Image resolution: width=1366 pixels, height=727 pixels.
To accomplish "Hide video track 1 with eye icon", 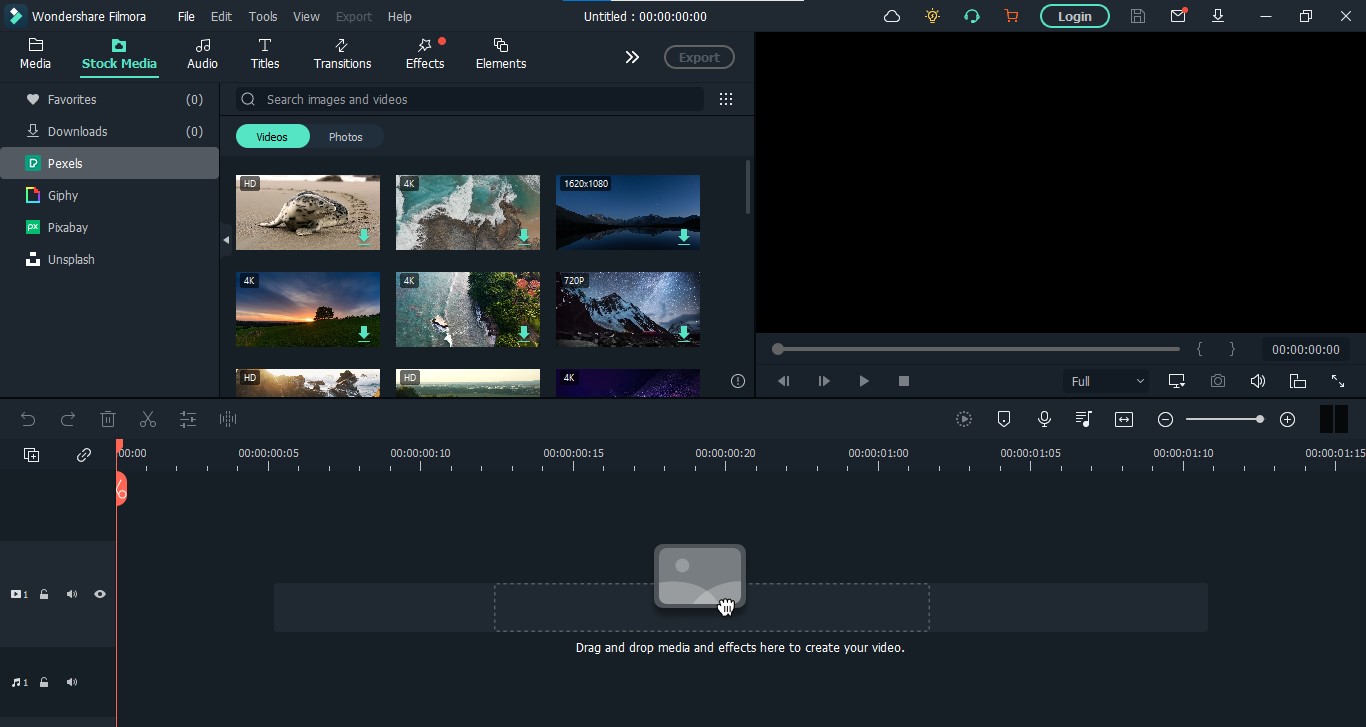I will tap(100, 594).
